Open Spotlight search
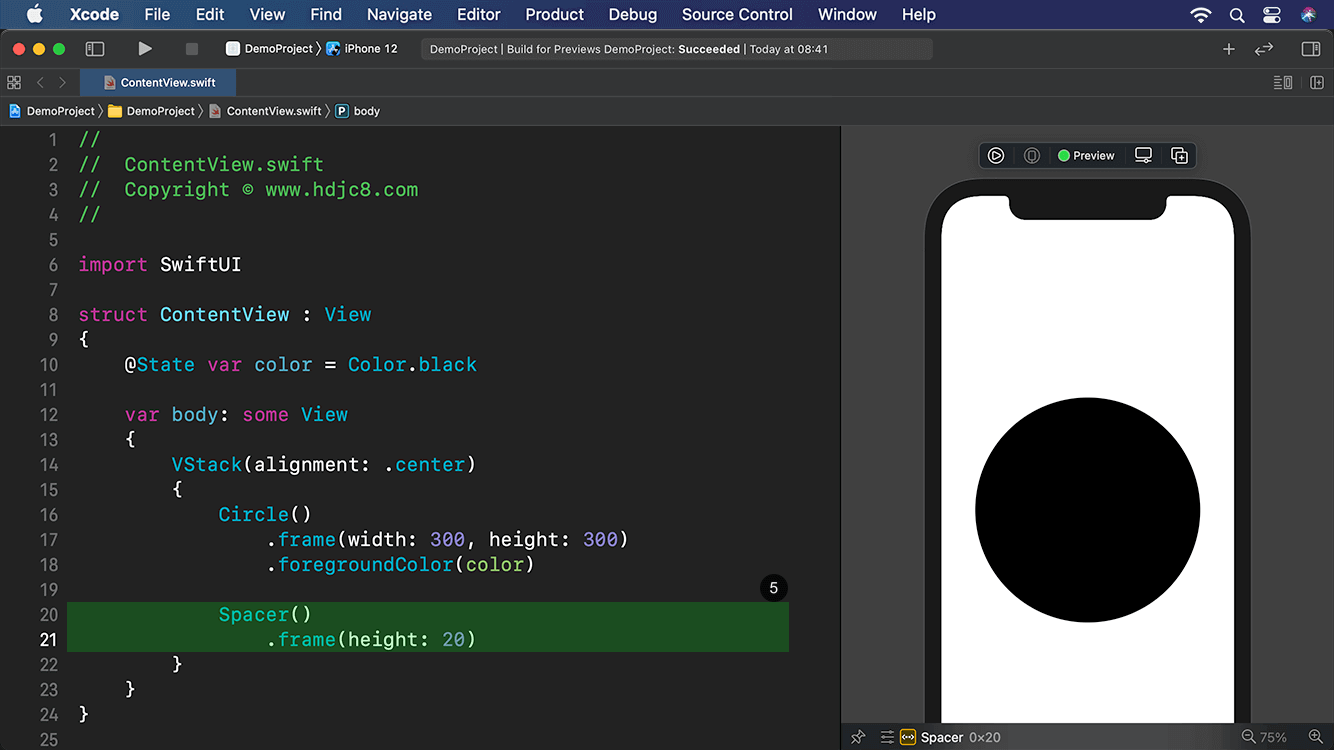1334x750 pixels. pyautogui.click(x=1237, y=14)
